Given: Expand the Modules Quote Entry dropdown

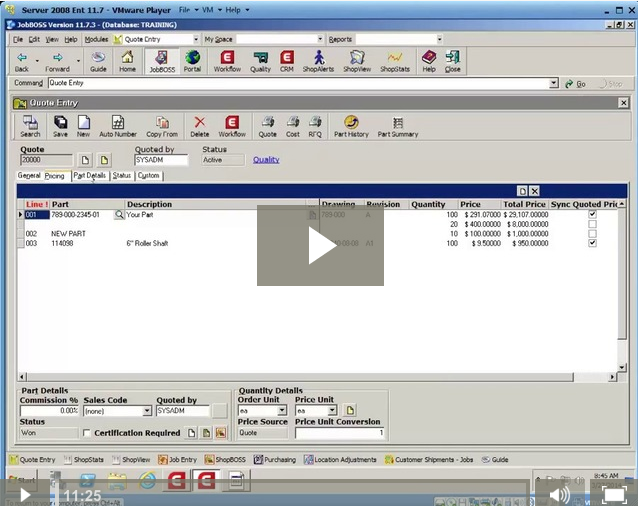Looking at the screenshot, I should 196,39.
